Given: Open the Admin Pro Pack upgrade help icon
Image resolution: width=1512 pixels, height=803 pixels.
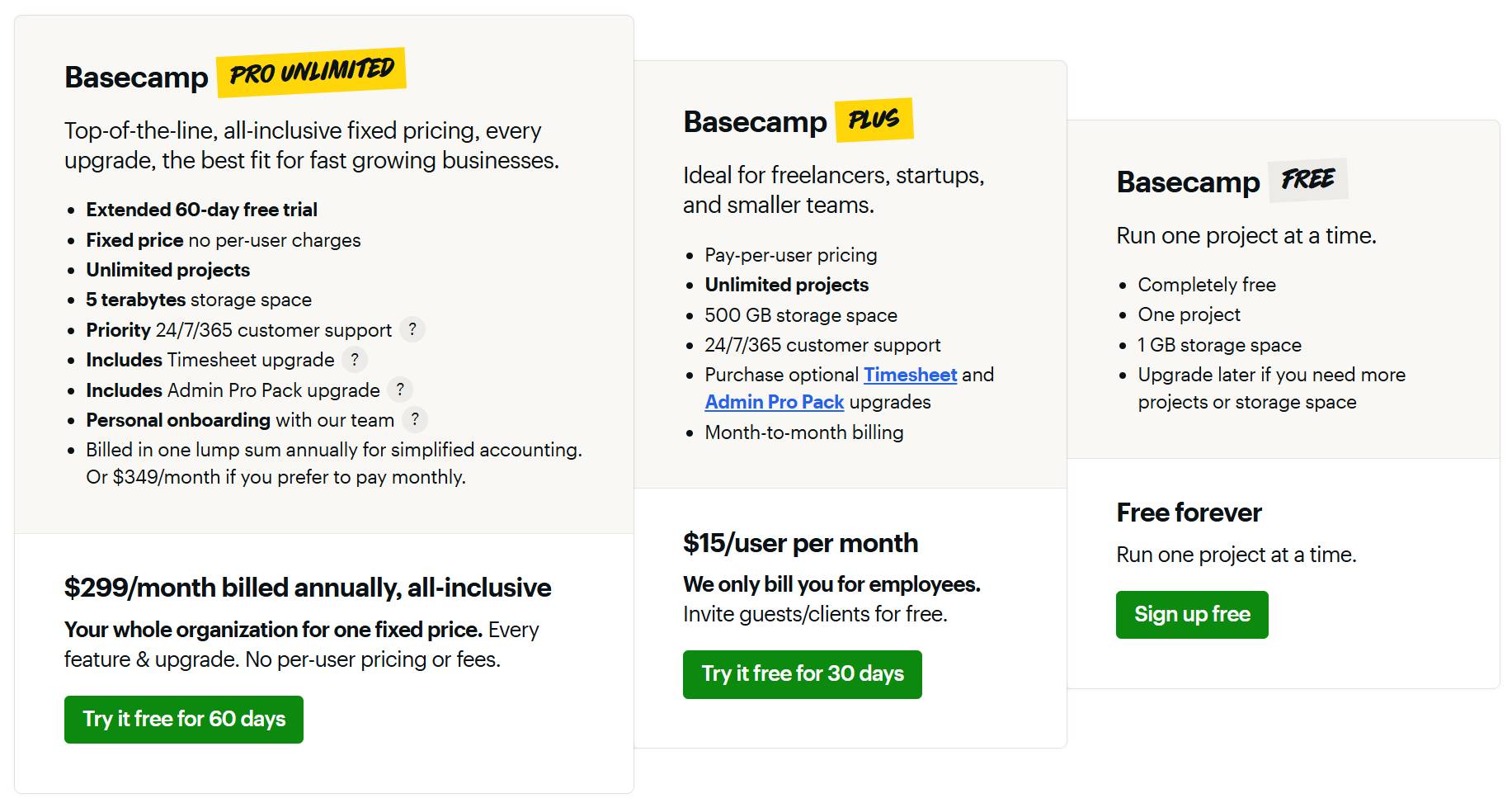Looking at the screenshot, I should pyautogui.click(x=399, y=389).
